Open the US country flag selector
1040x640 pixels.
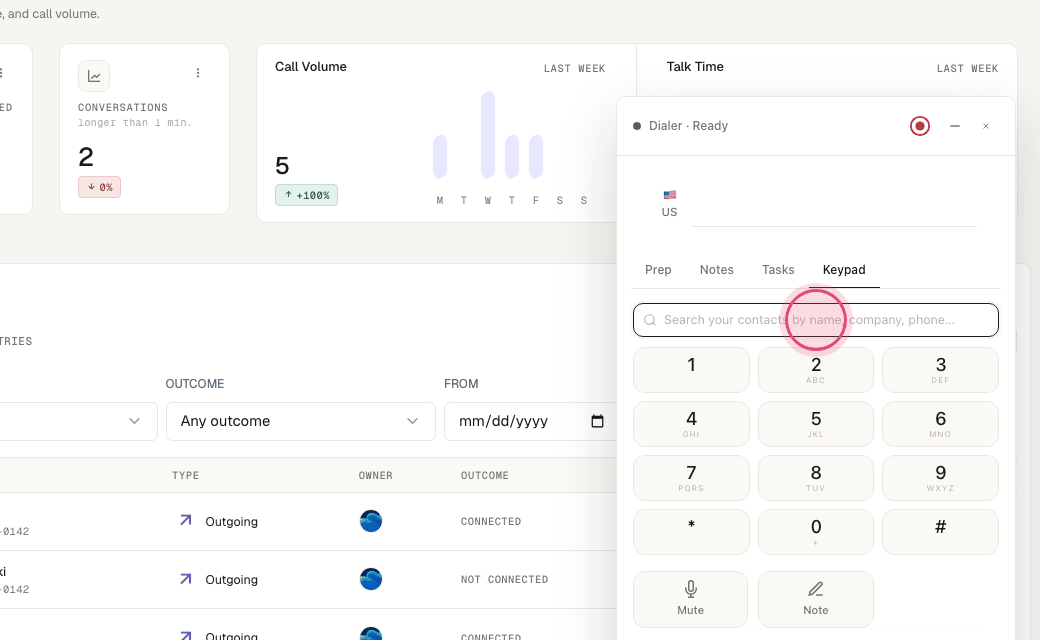point(669,204)
